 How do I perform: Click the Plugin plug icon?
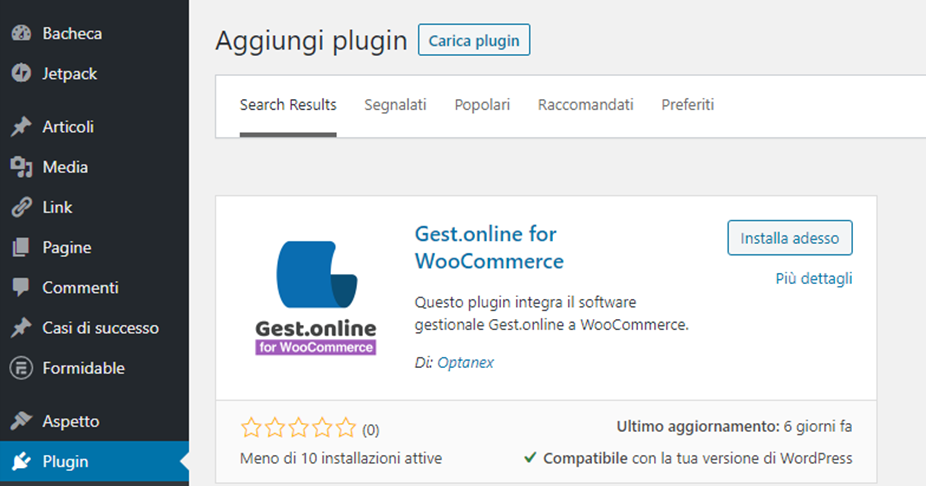(x=21, y=461)
